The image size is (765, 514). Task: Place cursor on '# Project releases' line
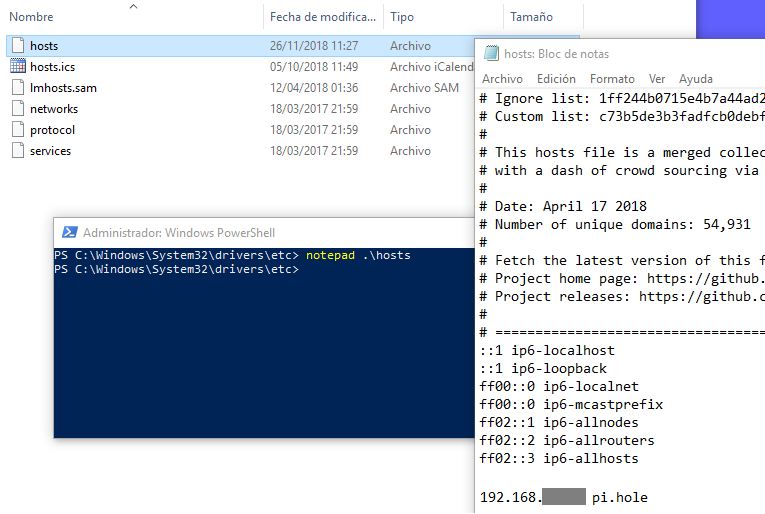click(x=622, y=297)
